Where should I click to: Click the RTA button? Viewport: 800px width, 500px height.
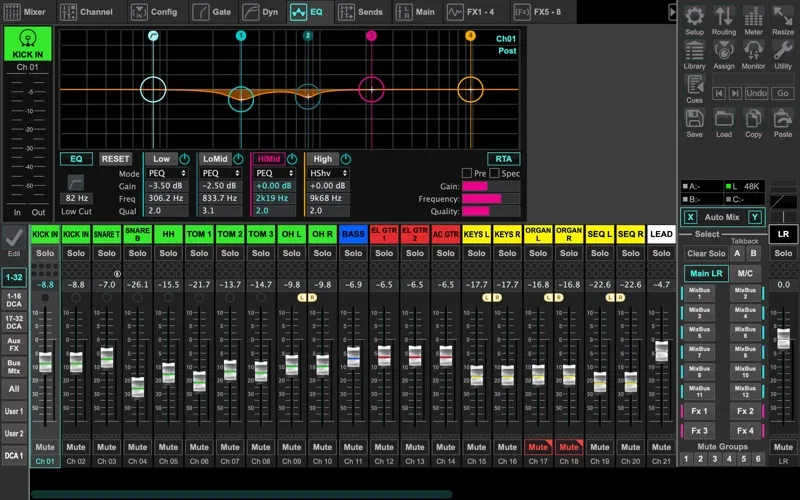(x=504, y=159)
